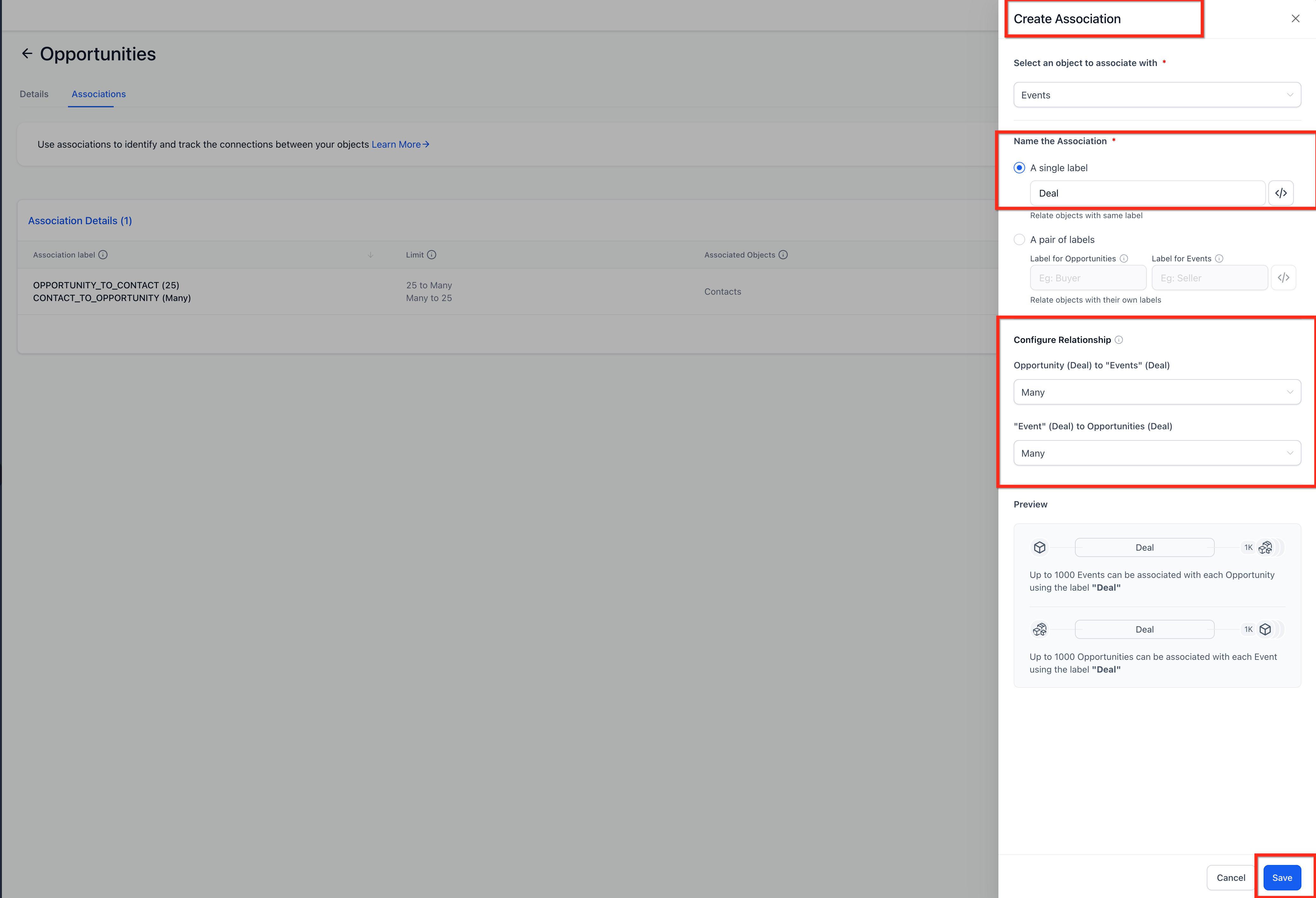Click code icon beside pair label fields
1316x898 pixels.
coord(1283,278)
